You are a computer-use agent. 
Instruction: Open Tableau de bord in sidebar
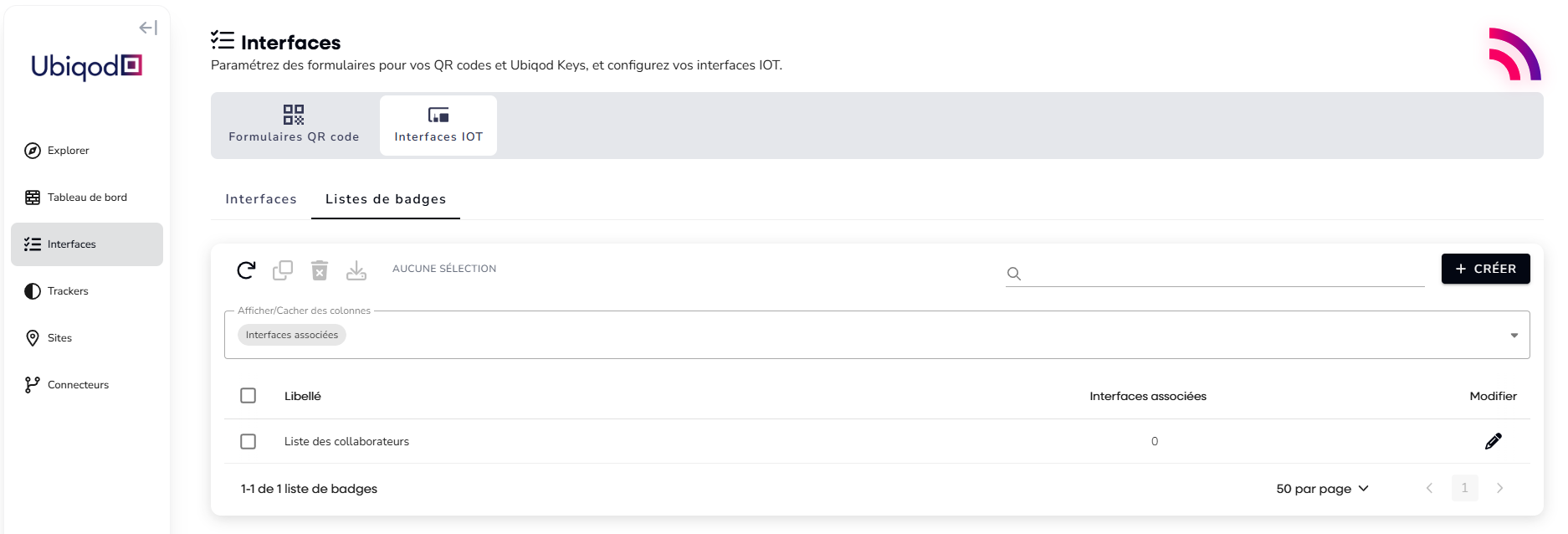tap(87, 198)
